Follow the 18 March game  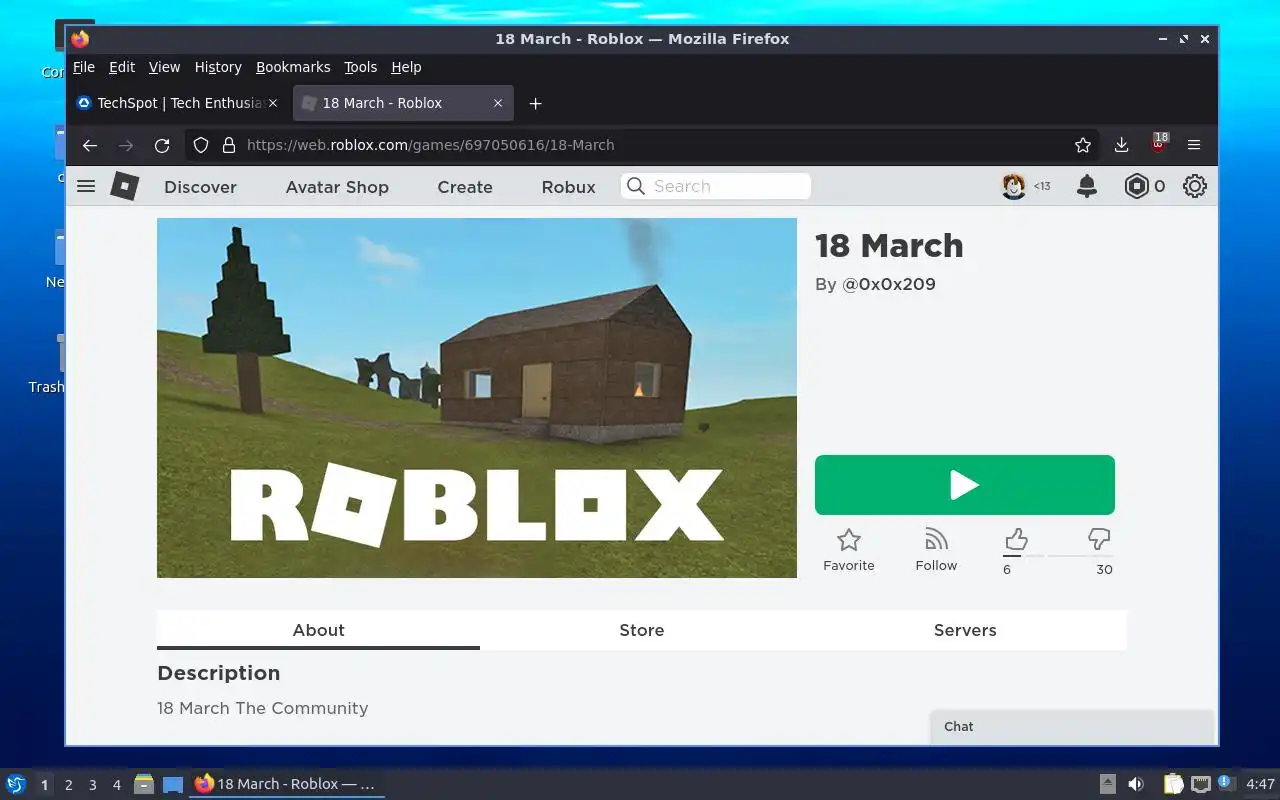936,550
